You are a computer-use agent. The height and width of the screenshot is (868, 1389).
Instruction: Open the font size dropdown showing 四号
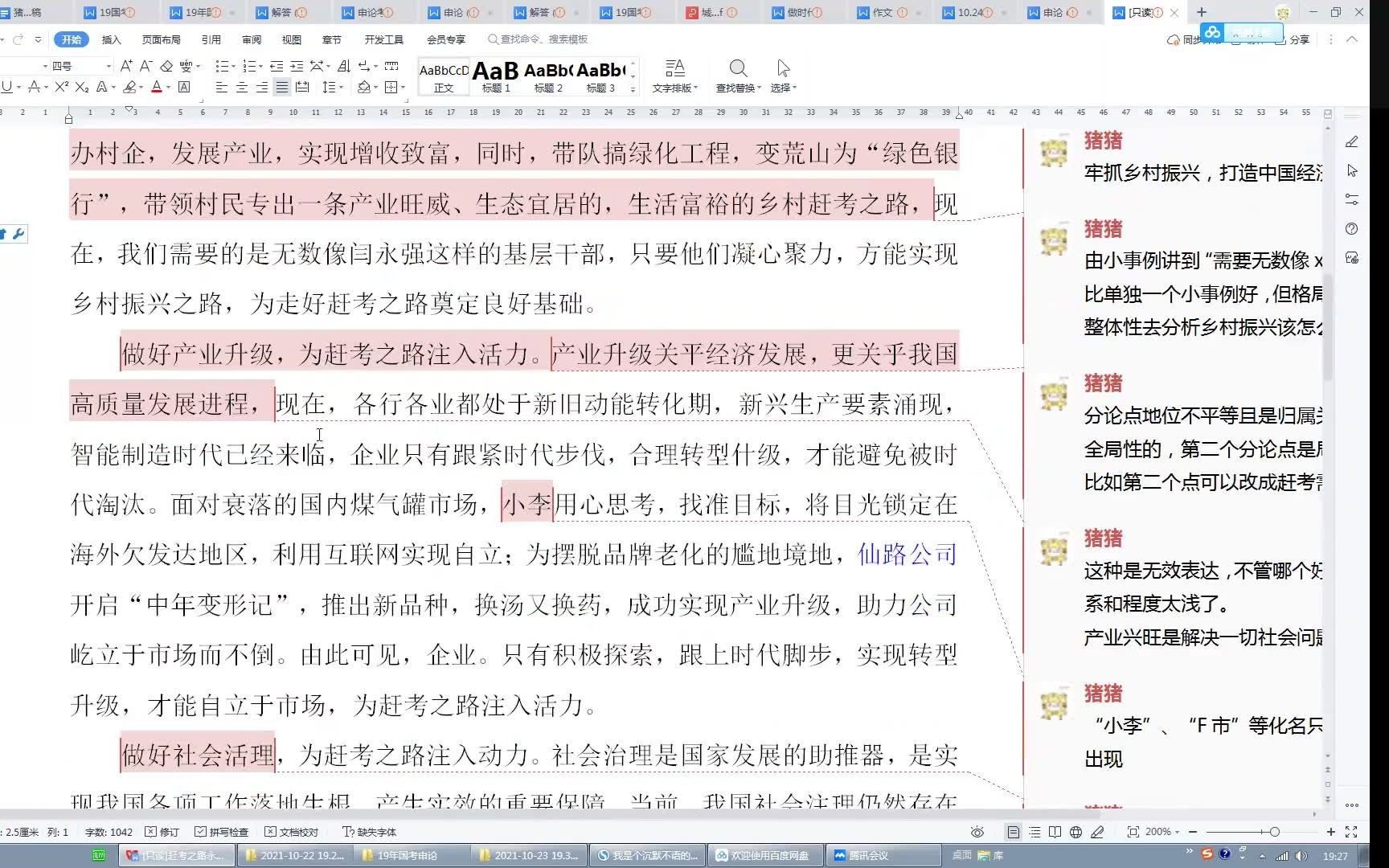[109, 66]
